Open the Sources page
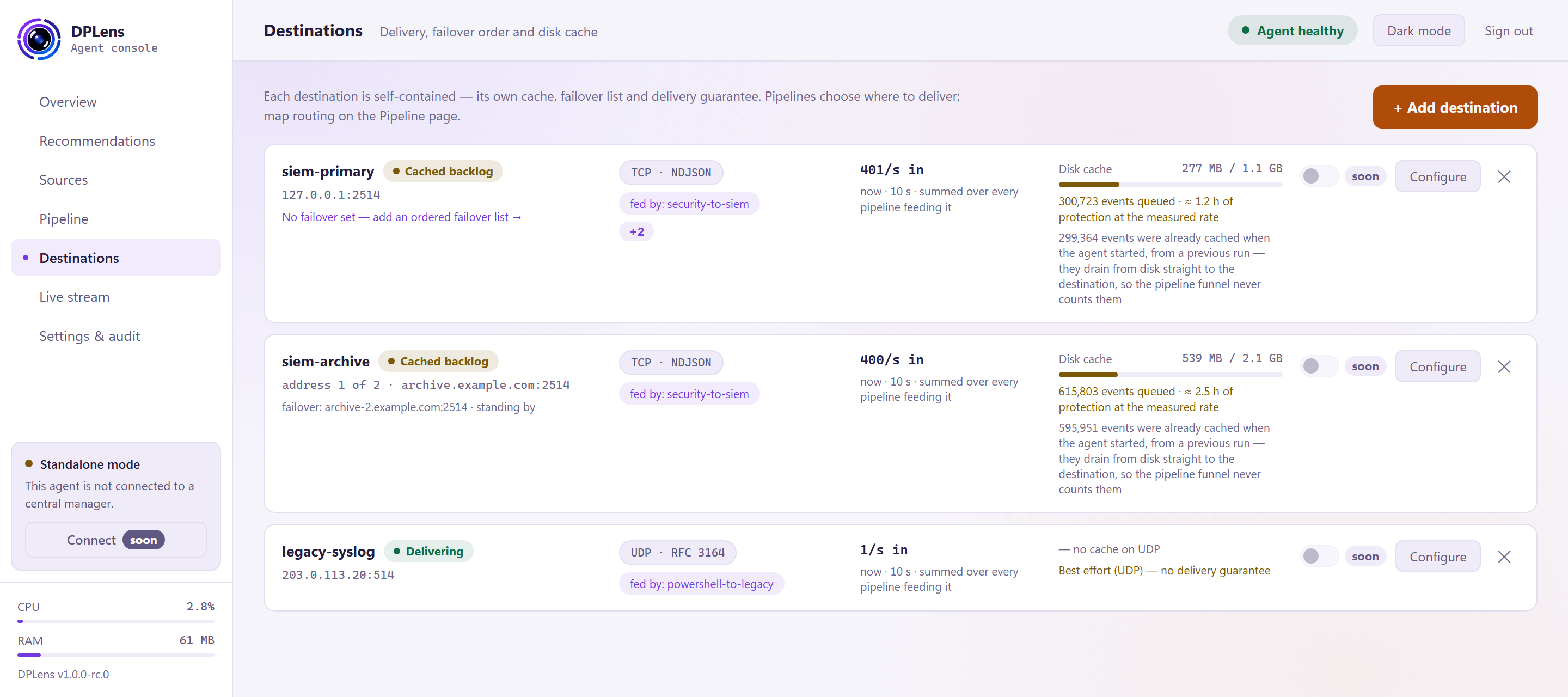1568x697 pixels. pos(115,180)
